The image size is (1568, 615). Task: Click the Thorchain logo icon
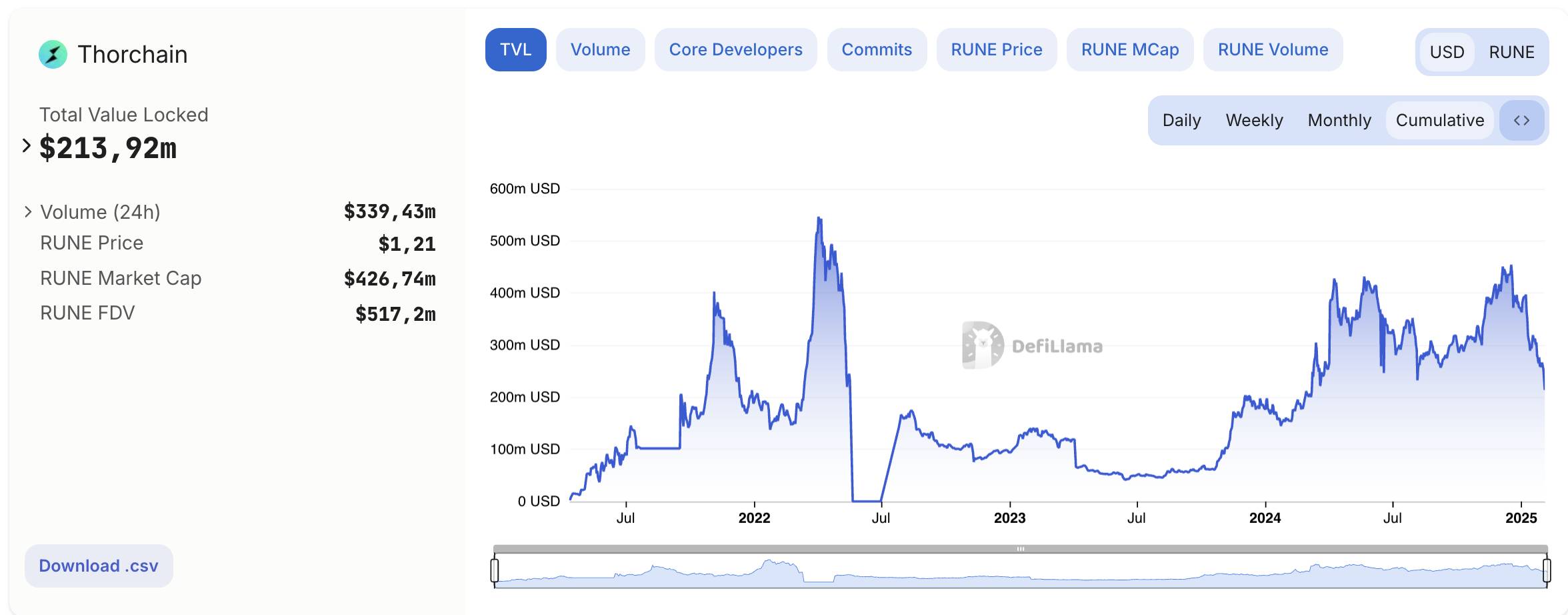click(x=53, y=55)
